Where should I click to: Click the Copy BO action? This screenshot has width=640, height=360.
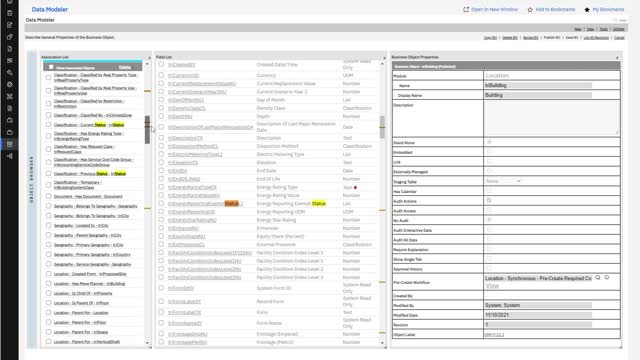[x=490, y=38]
